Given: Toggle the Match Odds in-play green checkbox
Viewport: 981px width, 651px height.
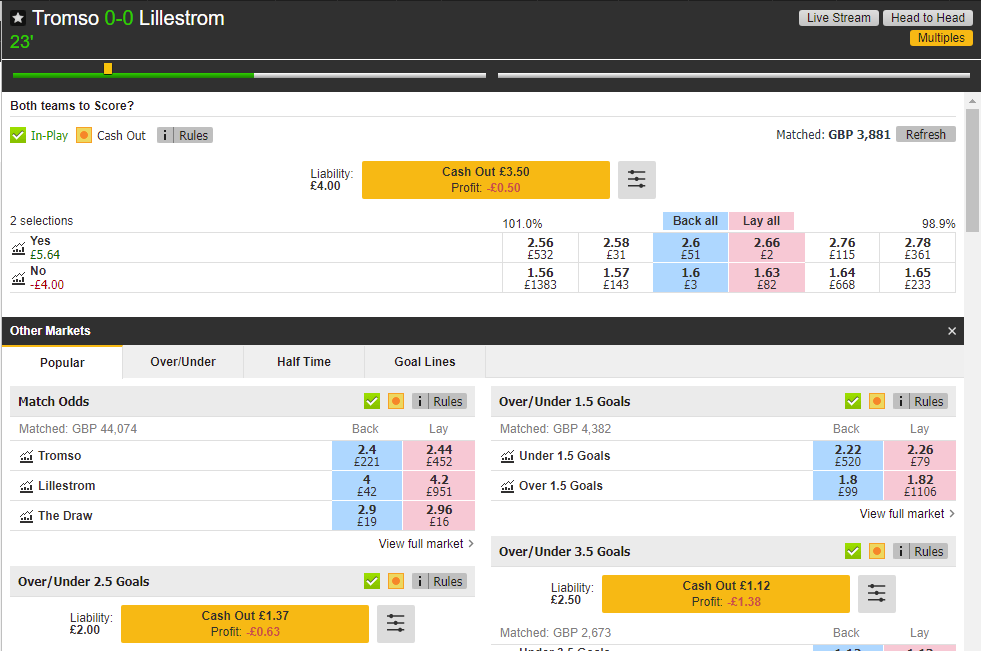Looking at the screenshot, I should pos(372,401).
